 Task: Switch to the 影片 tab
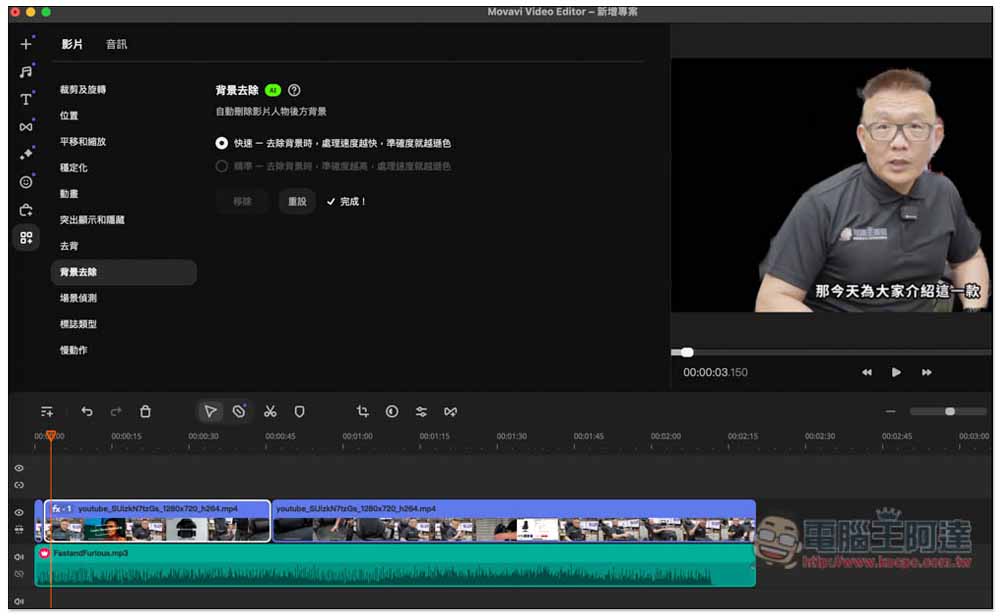click(72, 44)
